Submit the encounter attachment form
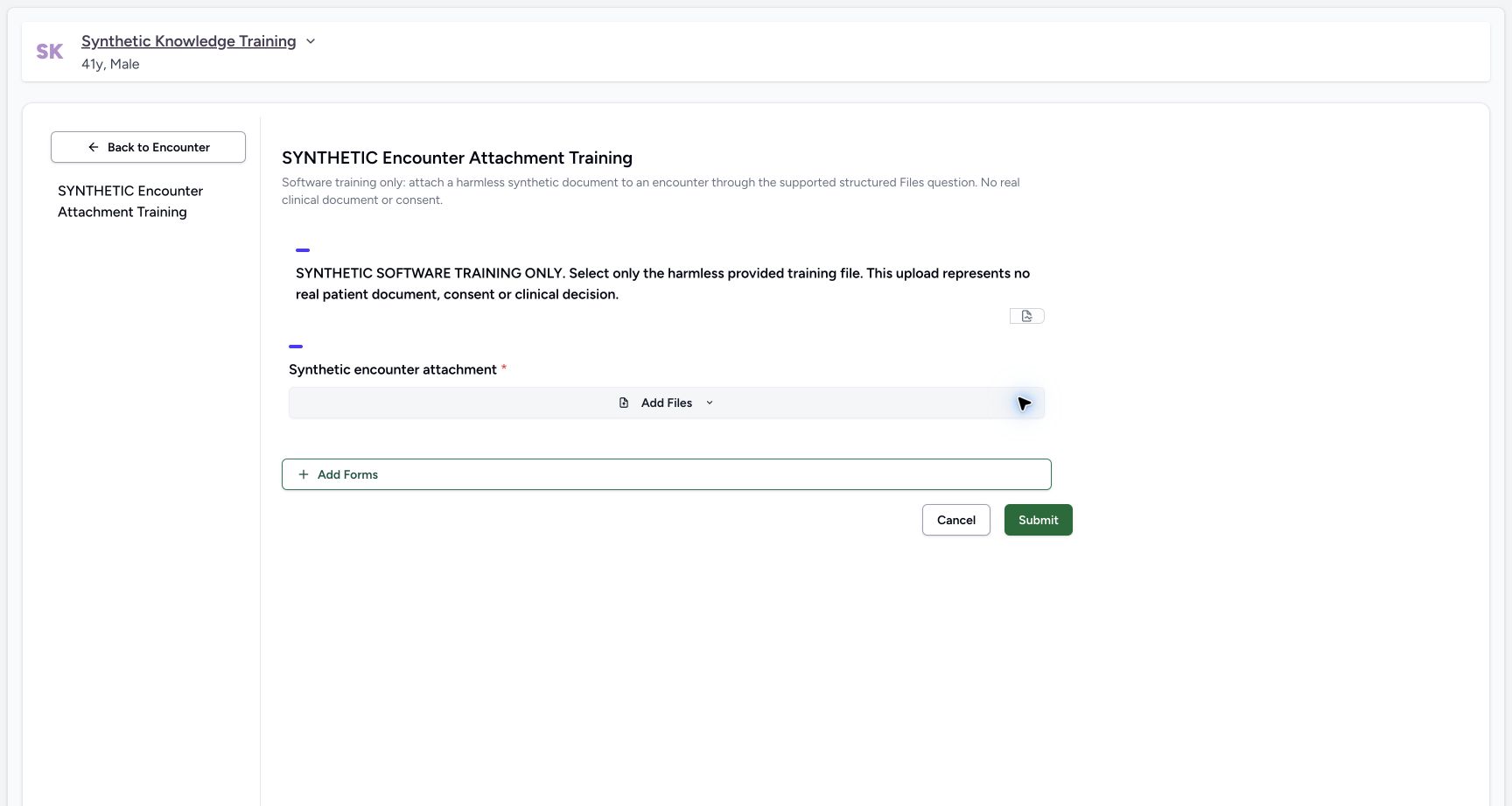 coord(1039,520)
